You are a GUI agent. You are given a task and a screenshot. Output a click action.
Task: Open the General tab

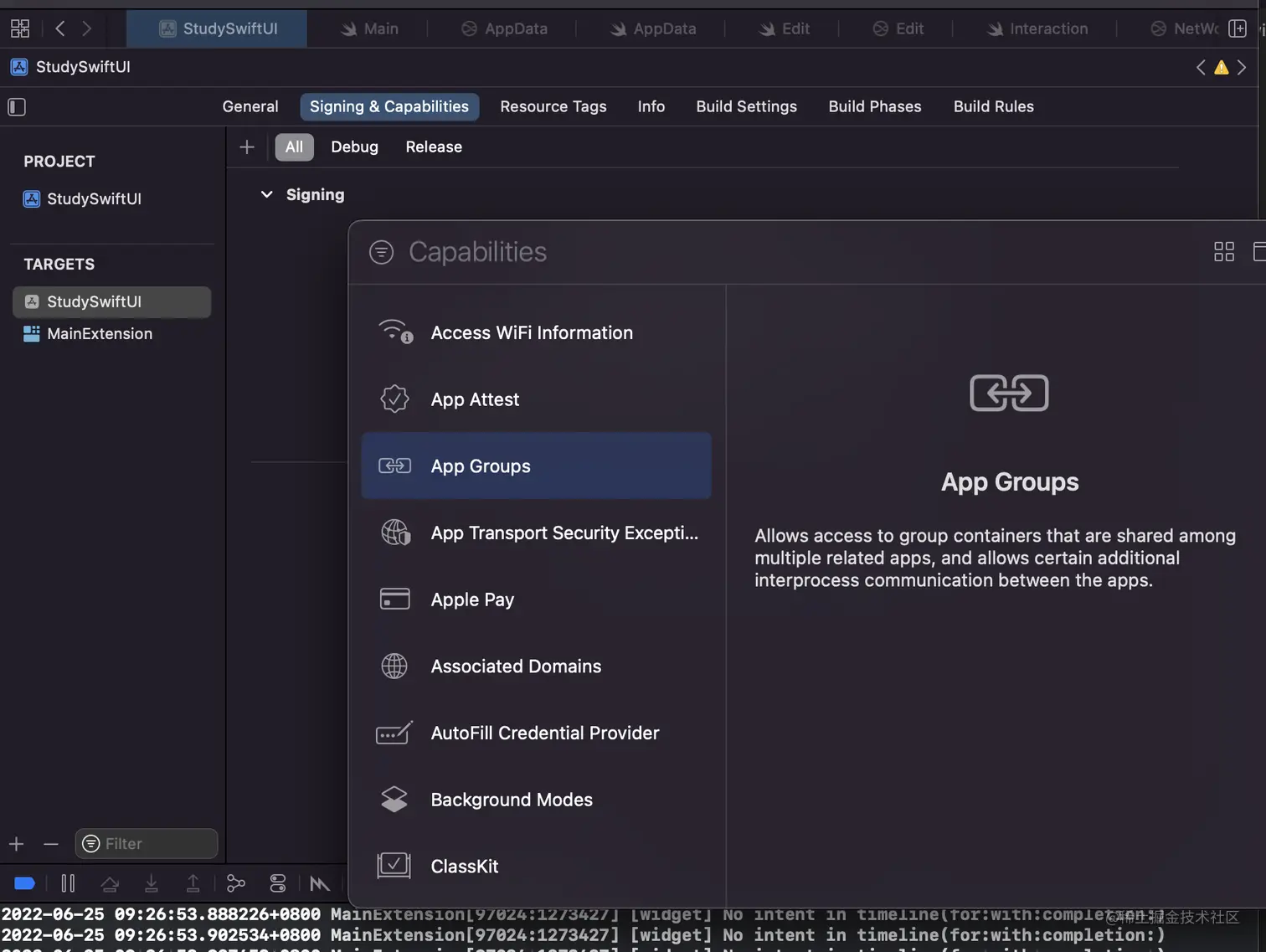pos(250,107)
